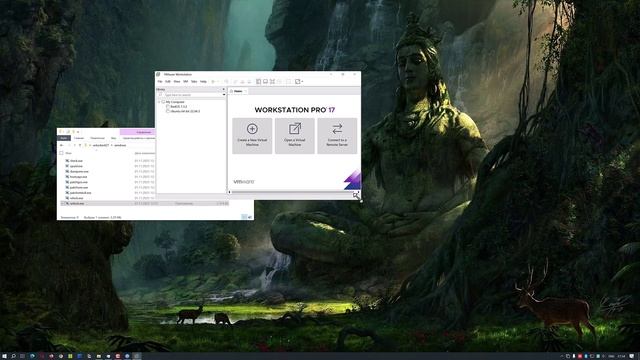Click the Library search field
Viewport: 640px width, 360px height.
[192, 95]
